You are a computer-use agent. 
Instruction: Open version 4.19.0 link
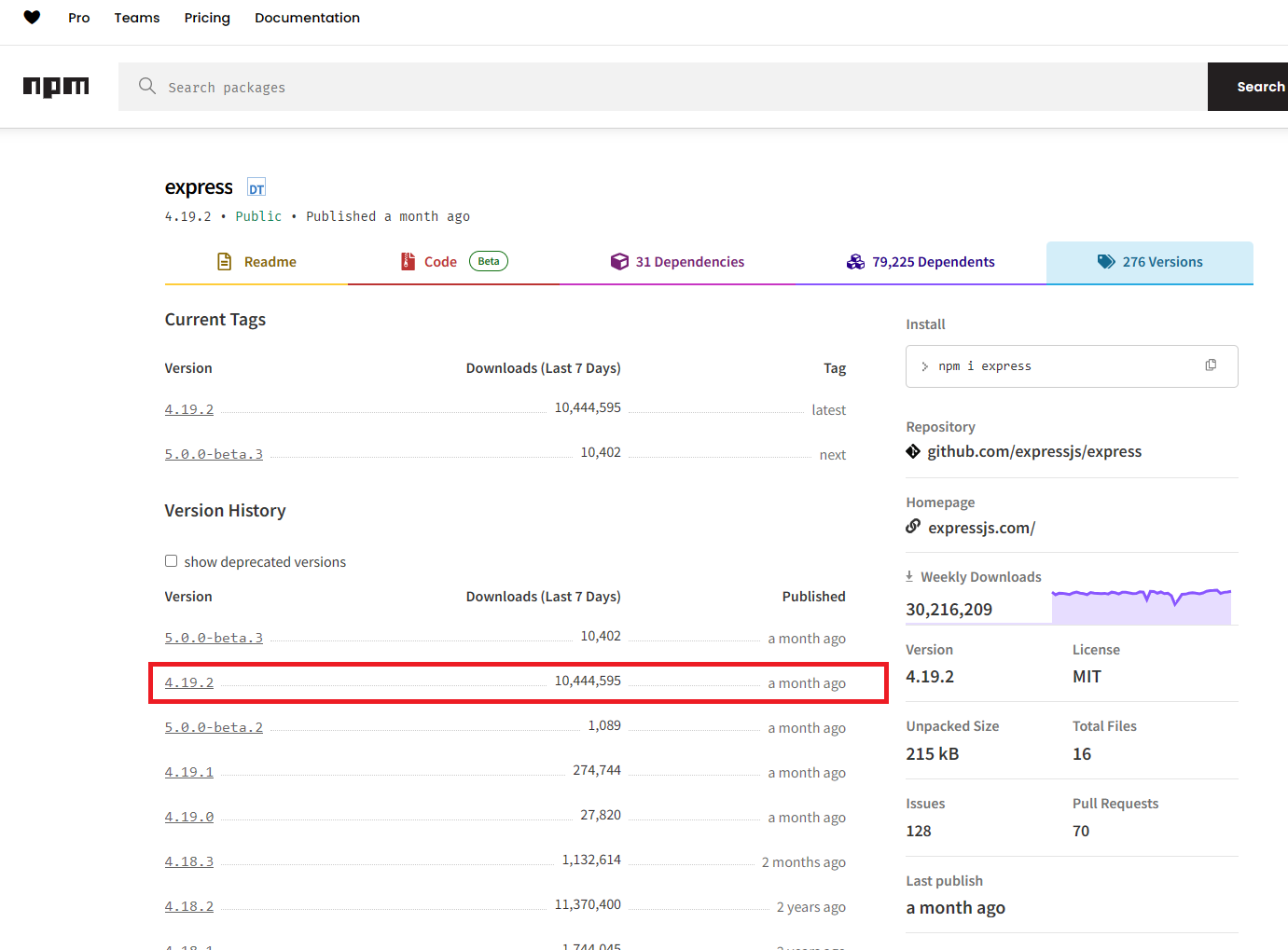(189, 817)
